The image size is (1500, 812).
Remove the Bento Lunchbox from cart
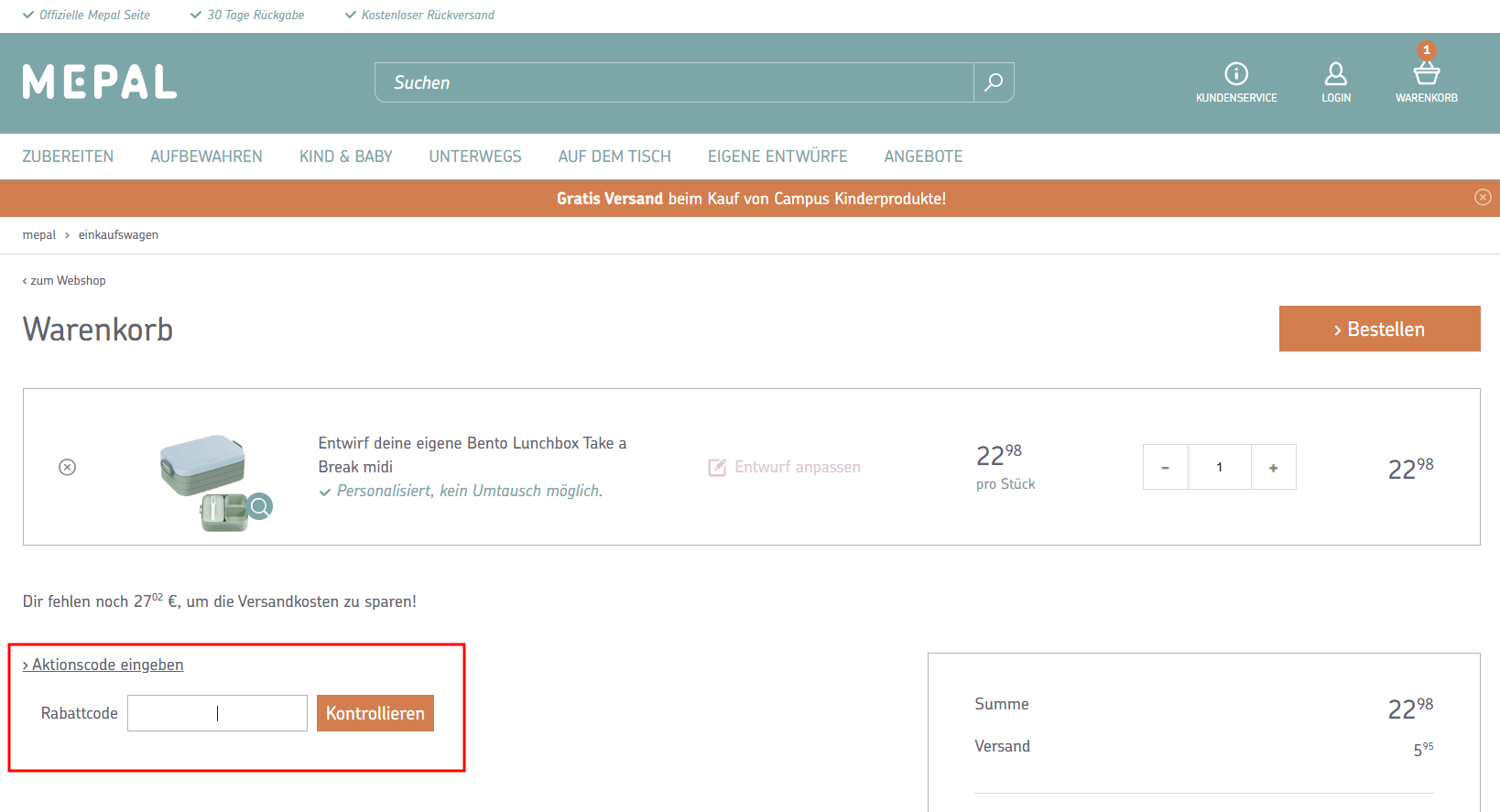coord(67,467)
